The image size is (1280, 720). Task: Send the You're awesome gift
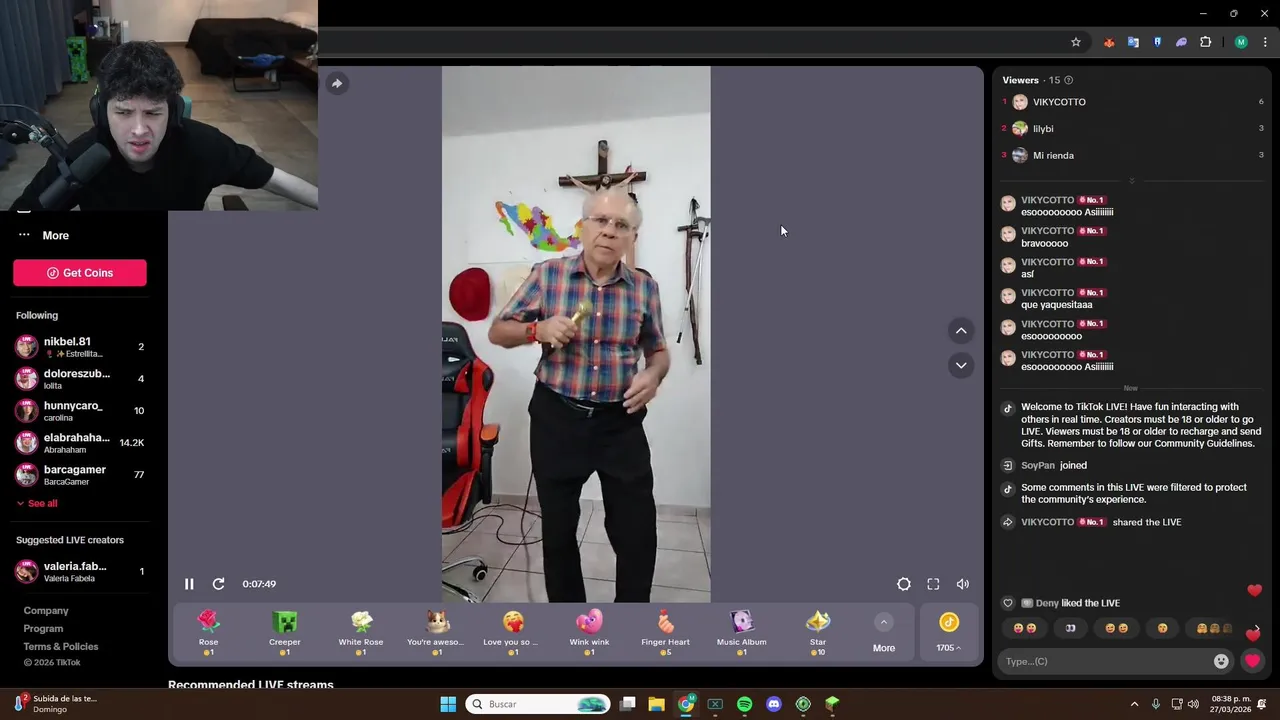point(437,632)
